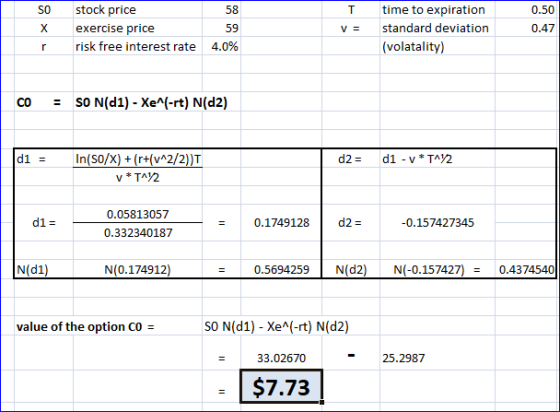The width and height of the screenshot is (560, 412).
Task: Click the 'stock price' label cell
Action: tap(106, 10)
